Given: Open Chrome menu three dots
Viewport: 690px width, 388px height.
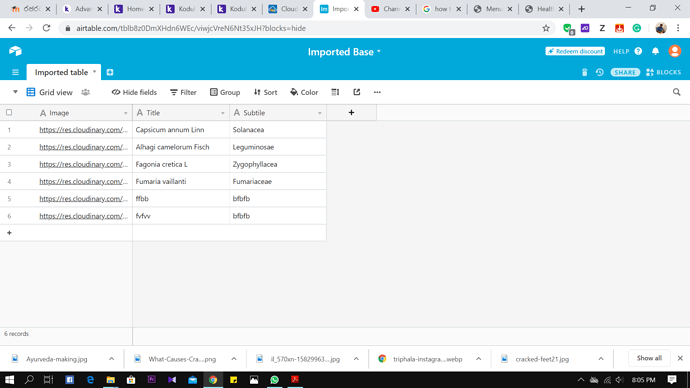Looking at the screenshot, I should [678, 28].
